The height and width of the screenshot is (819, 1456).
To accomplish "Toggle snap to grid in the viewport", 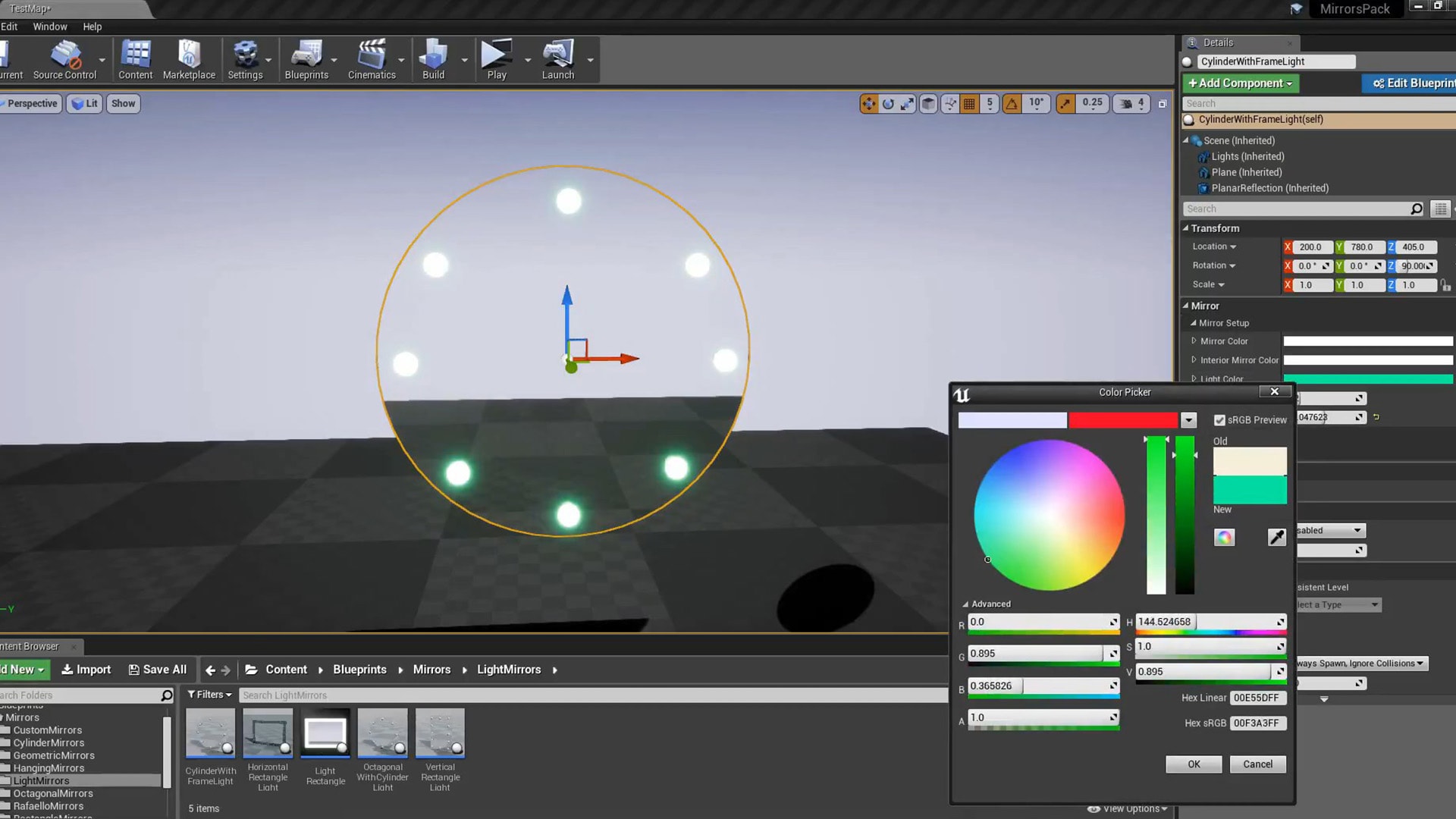I will click(x=969, y=103).
